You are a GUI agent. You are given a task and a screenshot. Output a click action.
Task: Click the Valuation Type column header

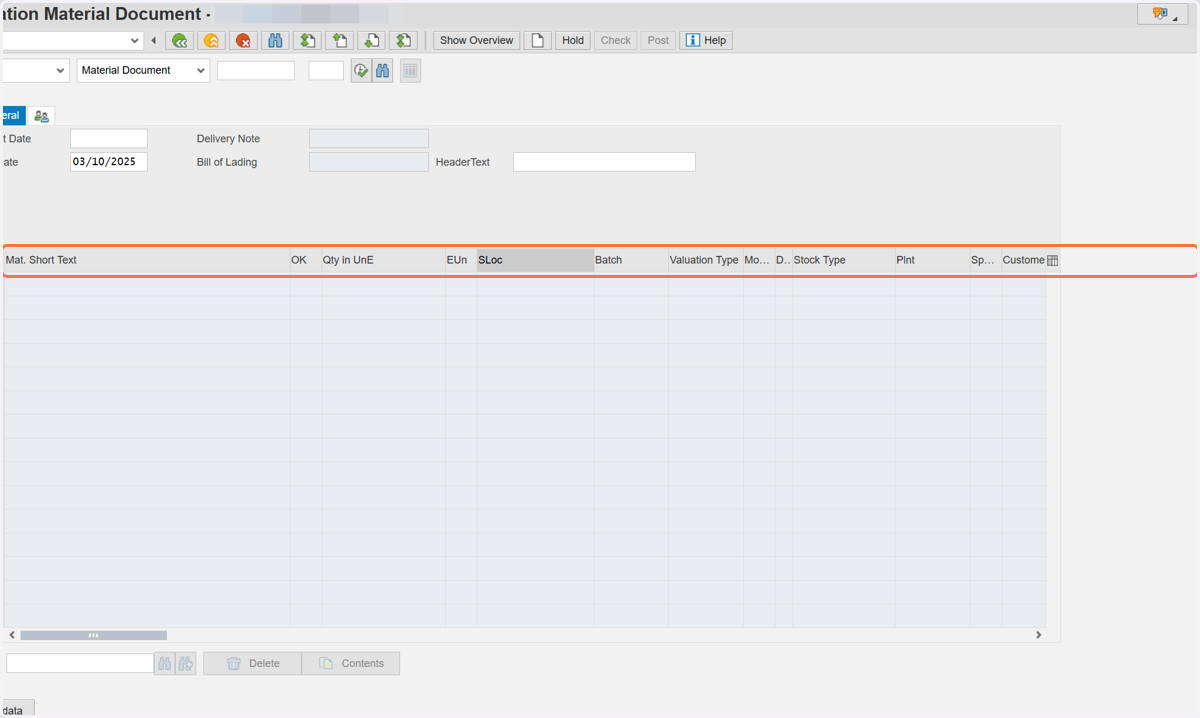pyautogui.click(x=705, y=260)
